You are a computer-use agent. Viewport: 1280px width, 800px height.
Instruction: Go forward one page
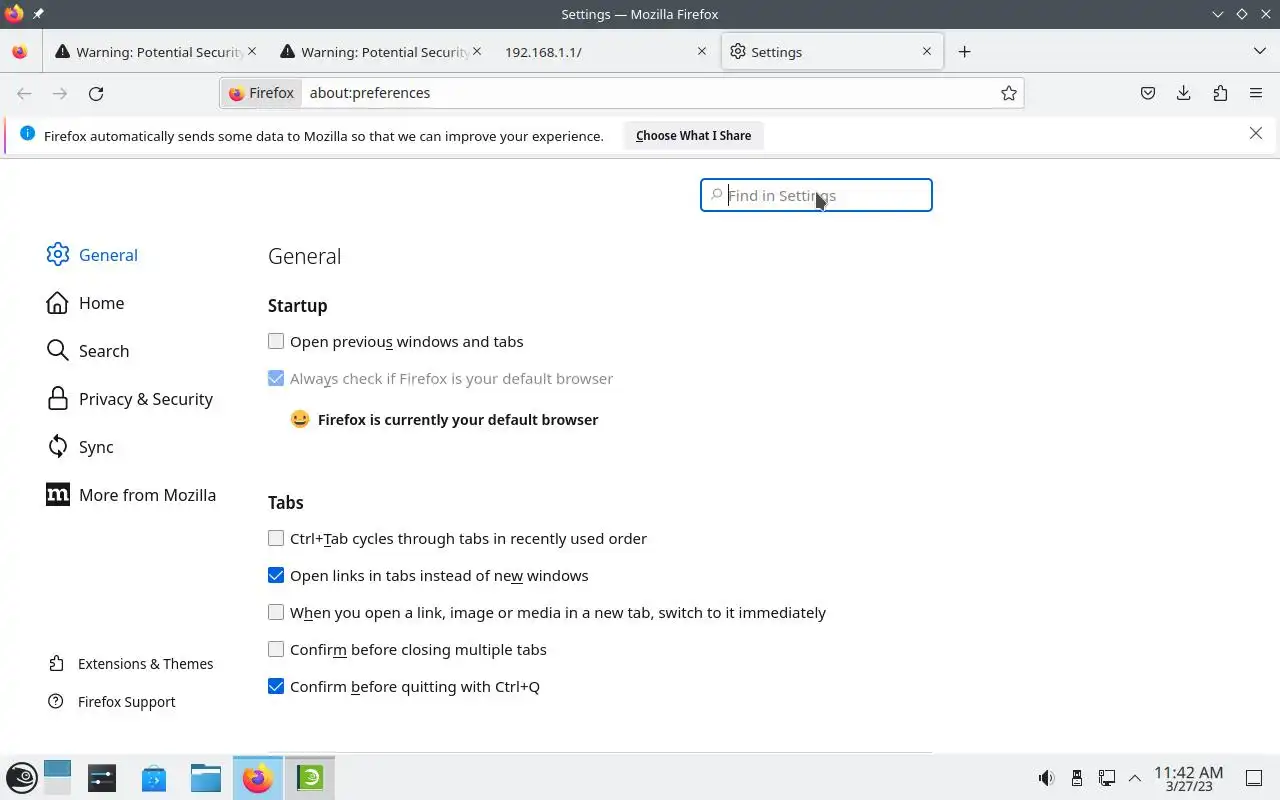pos(60,93)
